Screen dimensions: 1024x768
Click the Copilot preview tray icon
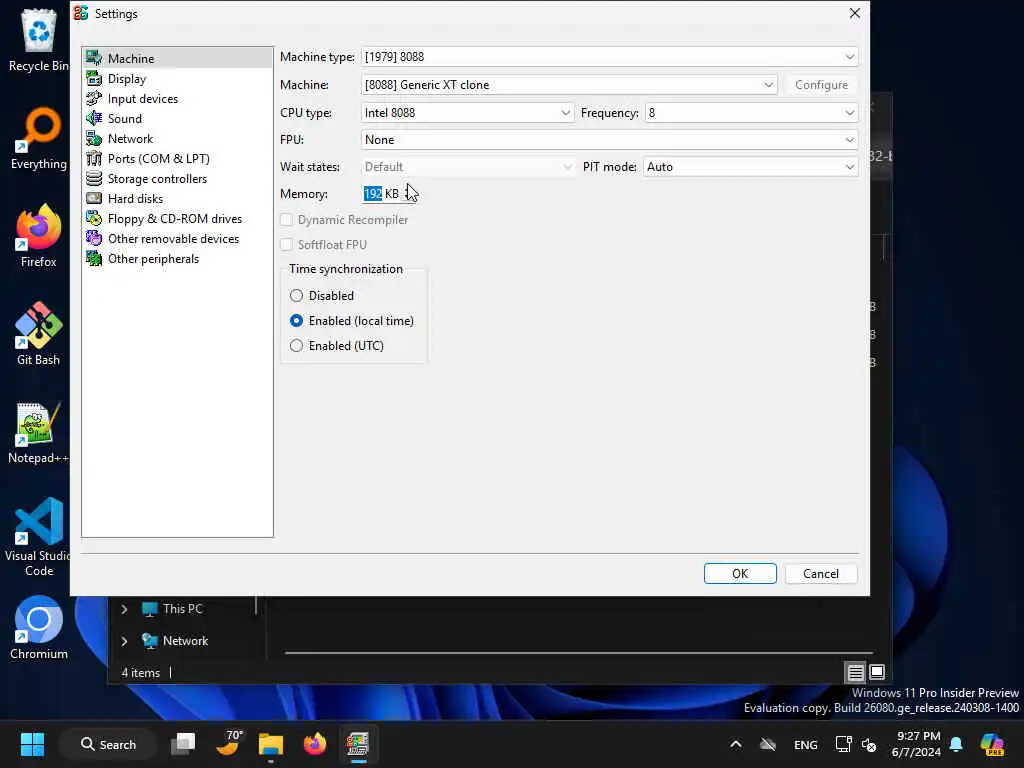992,744
